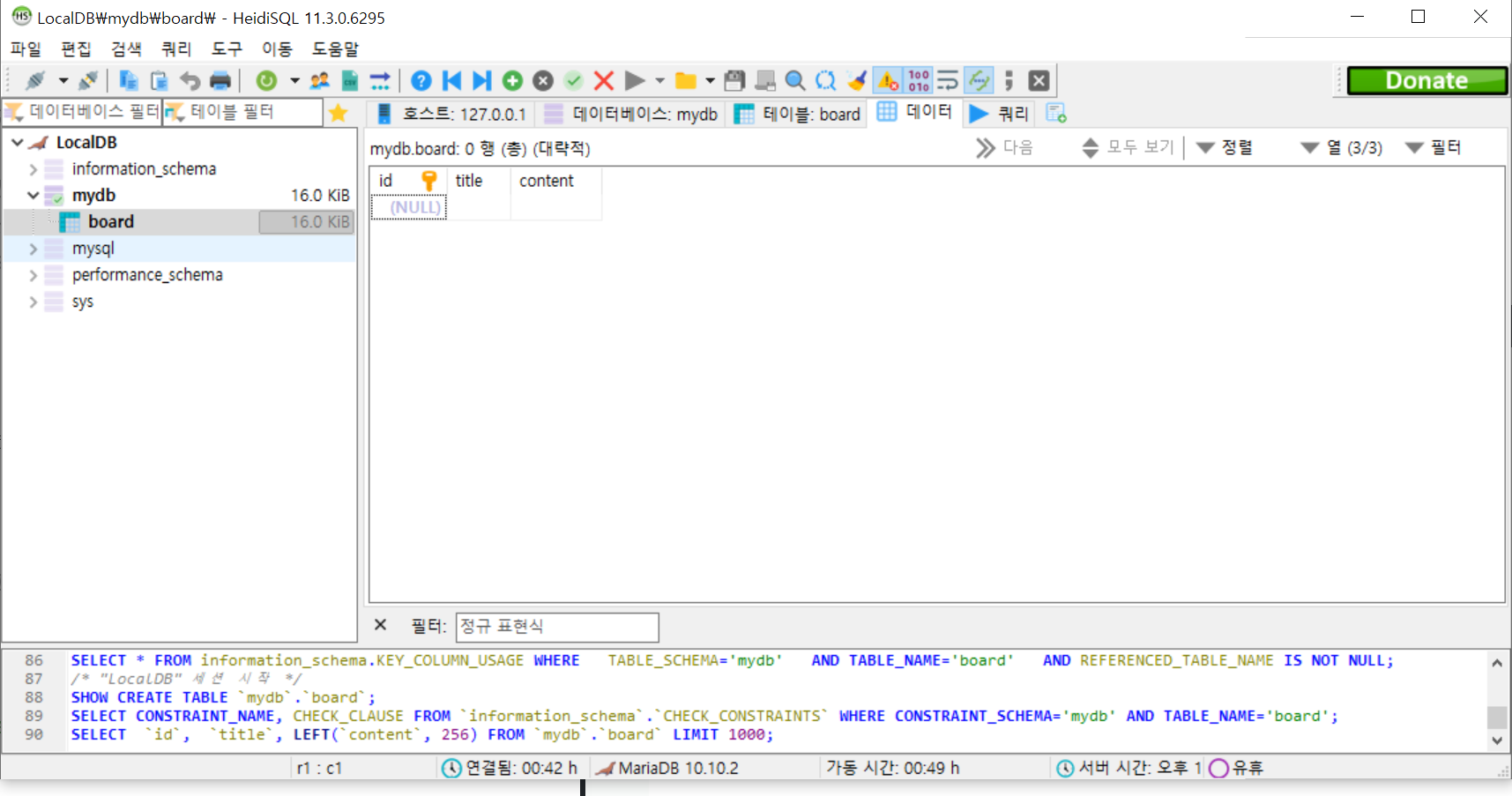Screen dimensions: 1512x796
Task: Open dropdown arrow next to folder icon
Action: click(x=710, y=81)
